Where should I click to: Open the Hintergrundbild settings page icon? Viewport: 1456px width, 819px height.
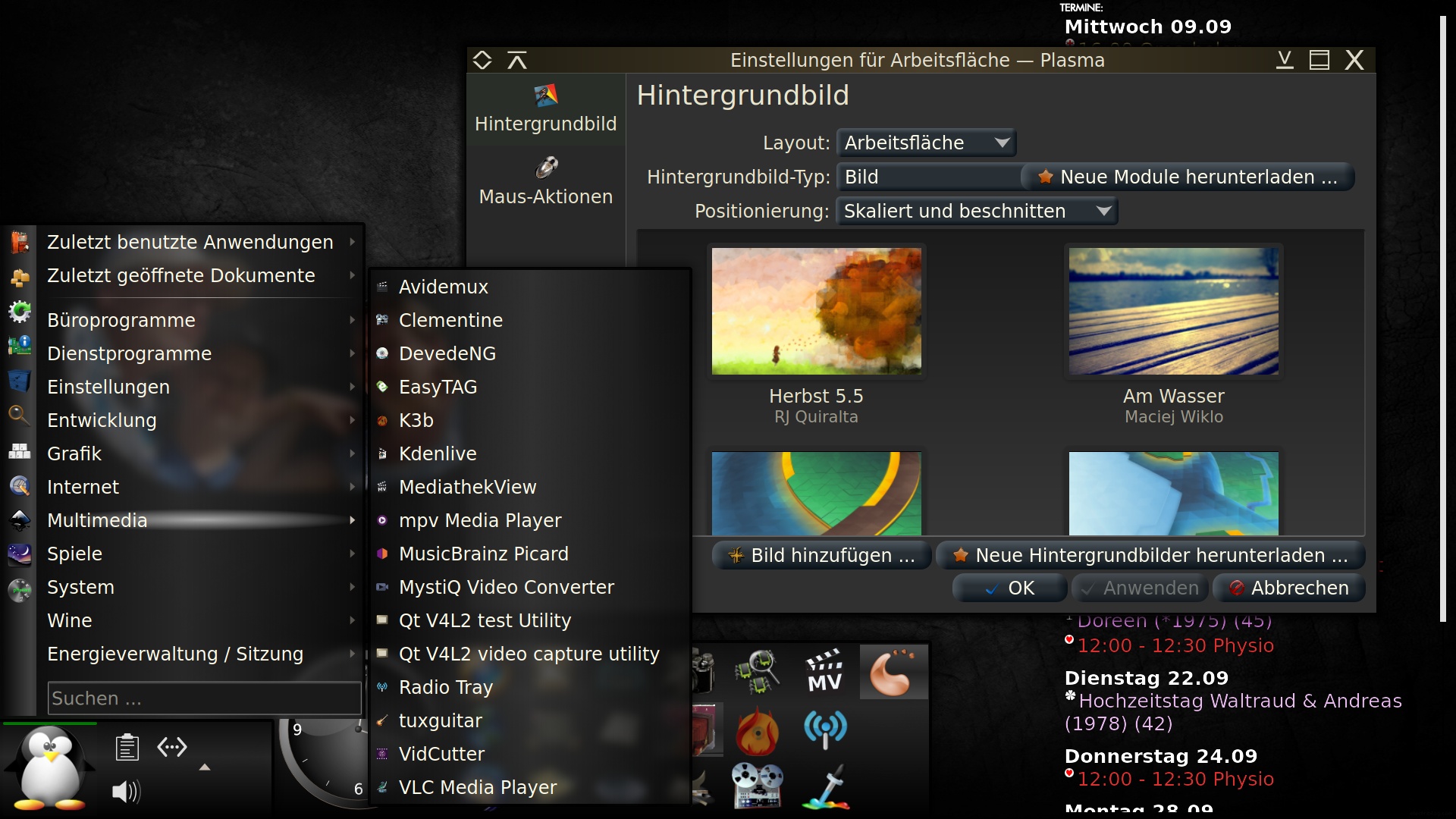tap(546, 96)
